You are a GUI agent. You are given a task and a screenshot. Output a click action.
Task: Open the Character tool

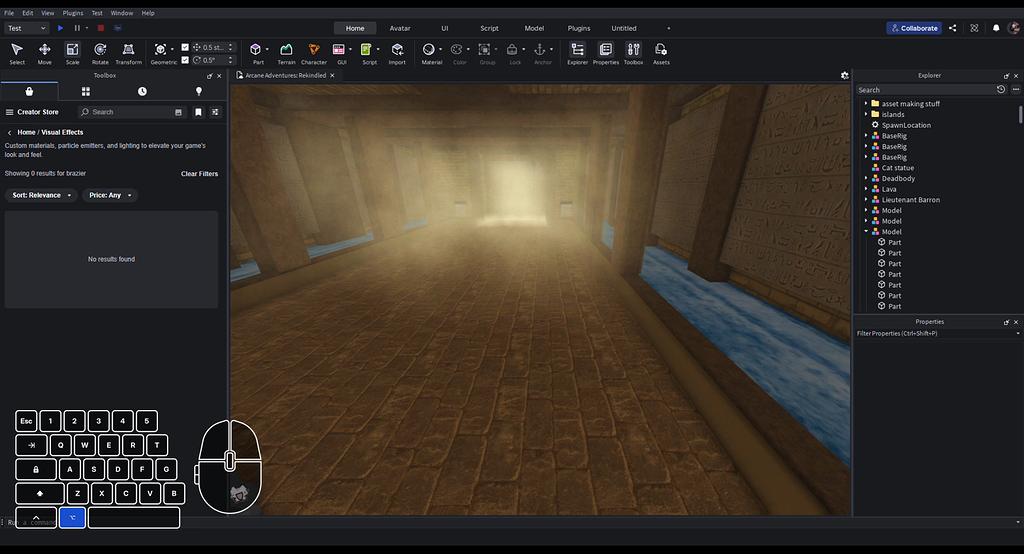click(x=313, y=53)
